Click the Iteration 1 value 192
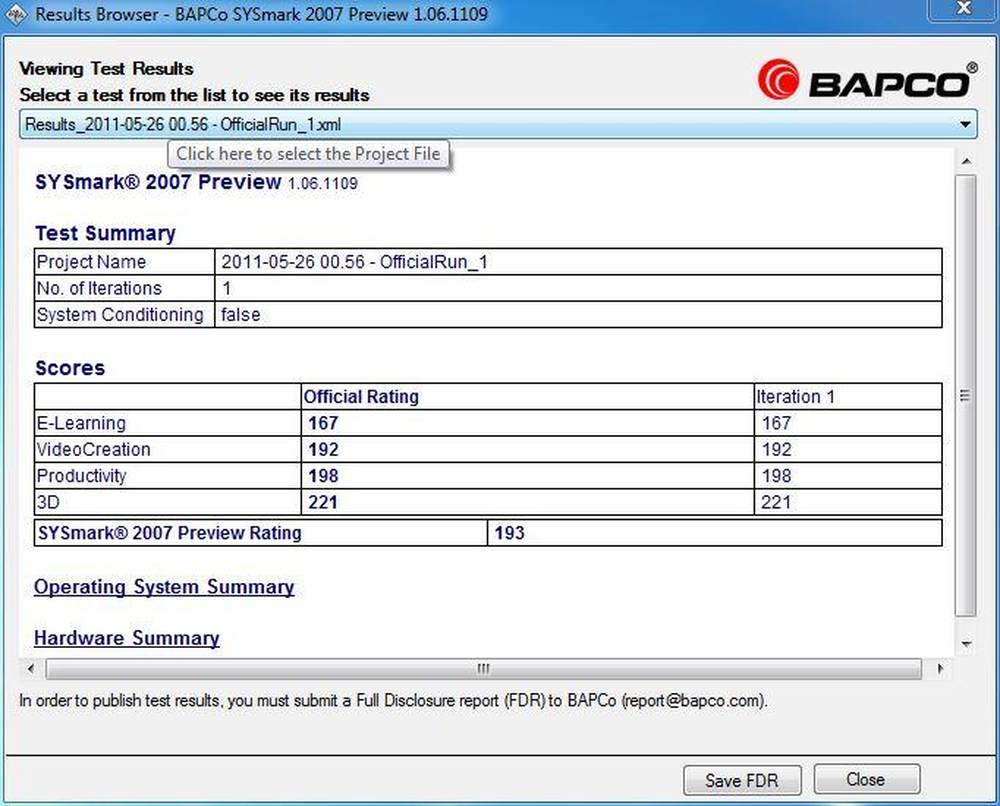 (777, 450)
